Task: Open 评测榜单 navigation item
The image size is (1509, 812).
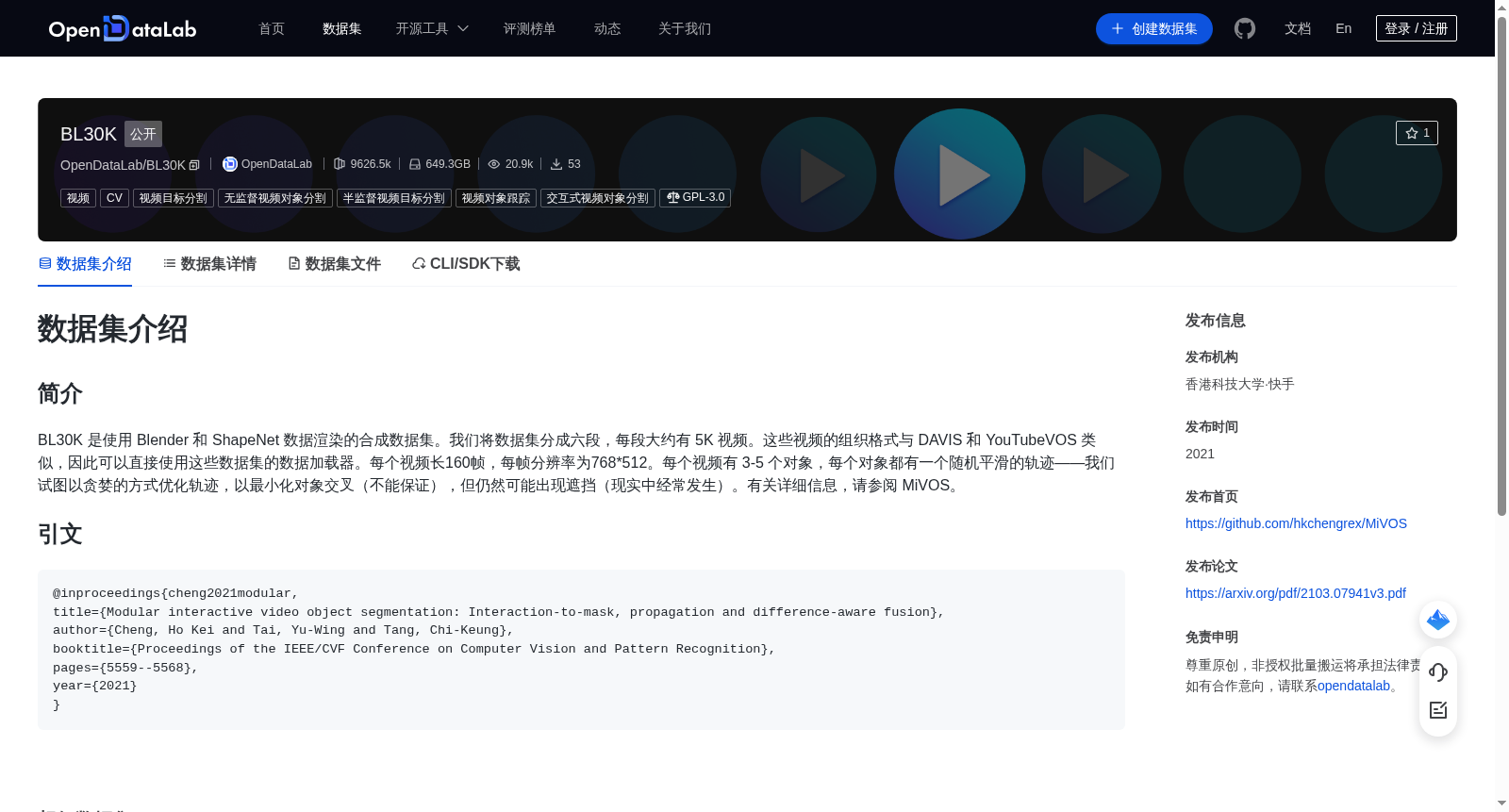Action: (529, 28)
